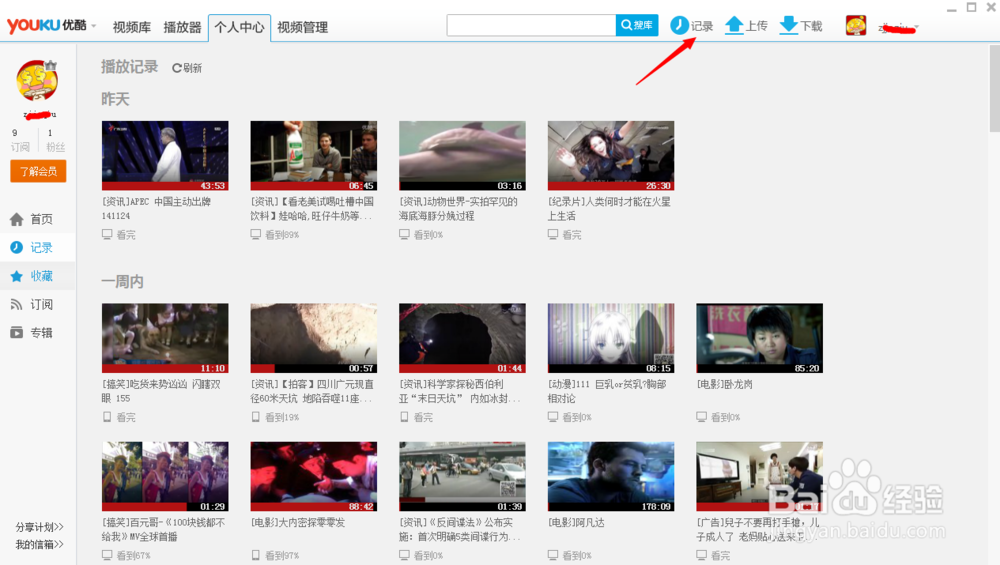Open the 看老美试喝吐槽中国饮料 video thumbnail
The image size is (1000, 565).
pyautogui.click(x=314, y=156)
